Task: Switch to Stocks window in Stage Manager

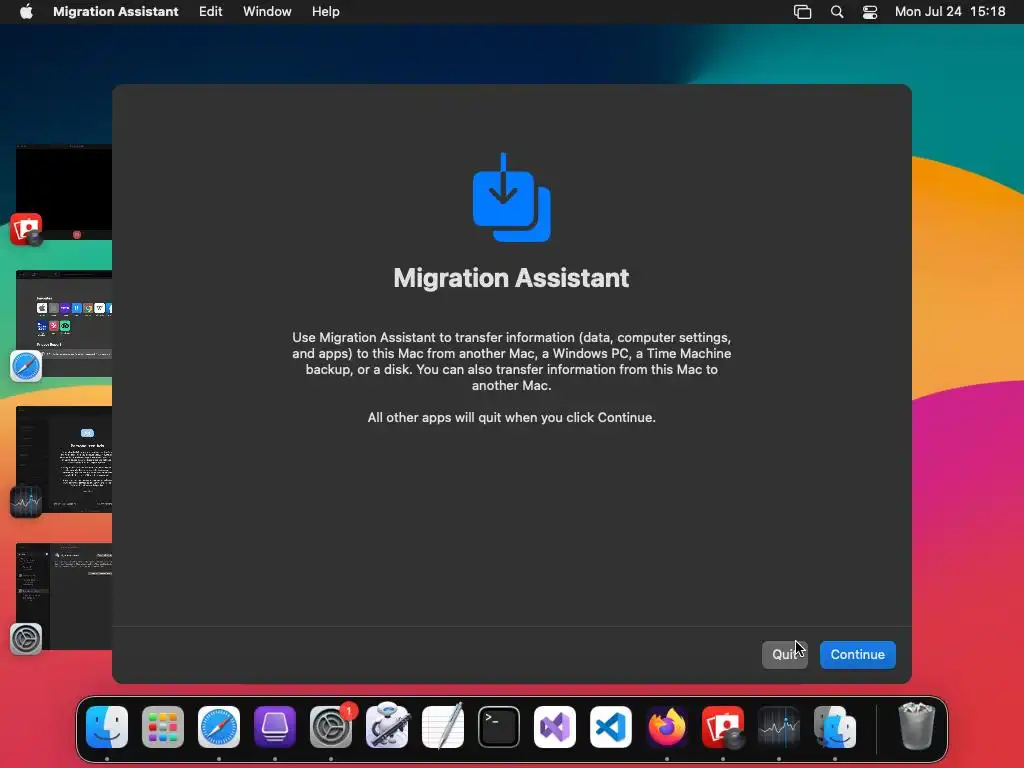Action: (x=64, y=458)
